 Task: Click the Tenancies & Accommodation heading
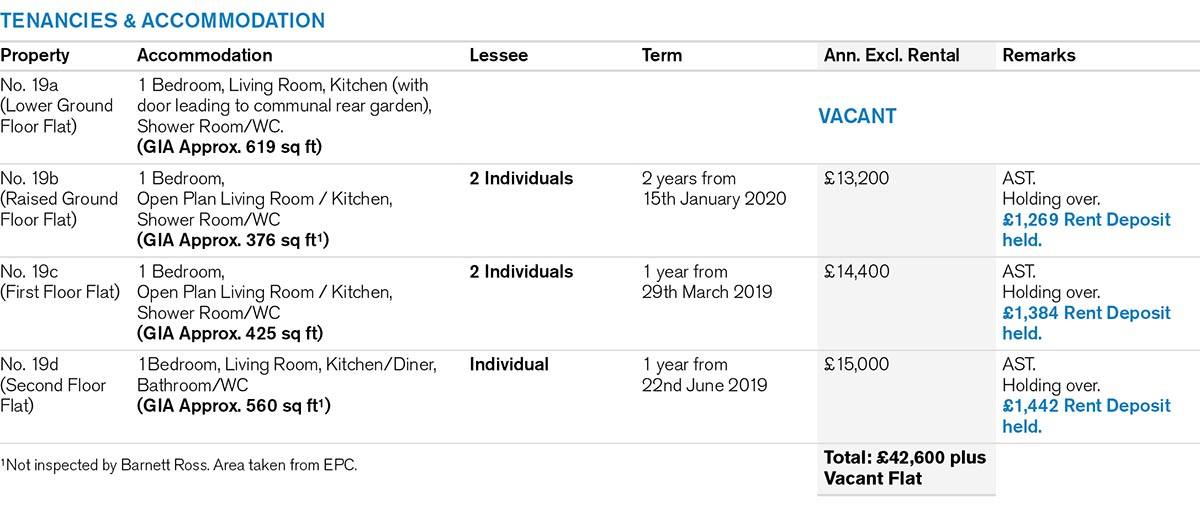[163, 21]
